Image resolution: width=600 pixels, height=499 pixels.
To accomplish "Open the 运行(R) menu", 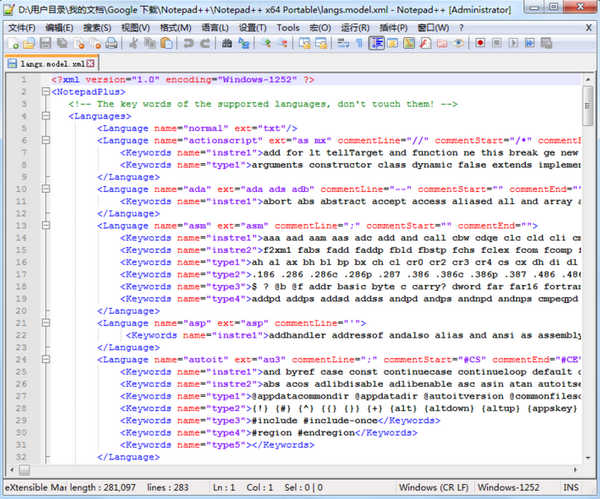I will 355,28.
